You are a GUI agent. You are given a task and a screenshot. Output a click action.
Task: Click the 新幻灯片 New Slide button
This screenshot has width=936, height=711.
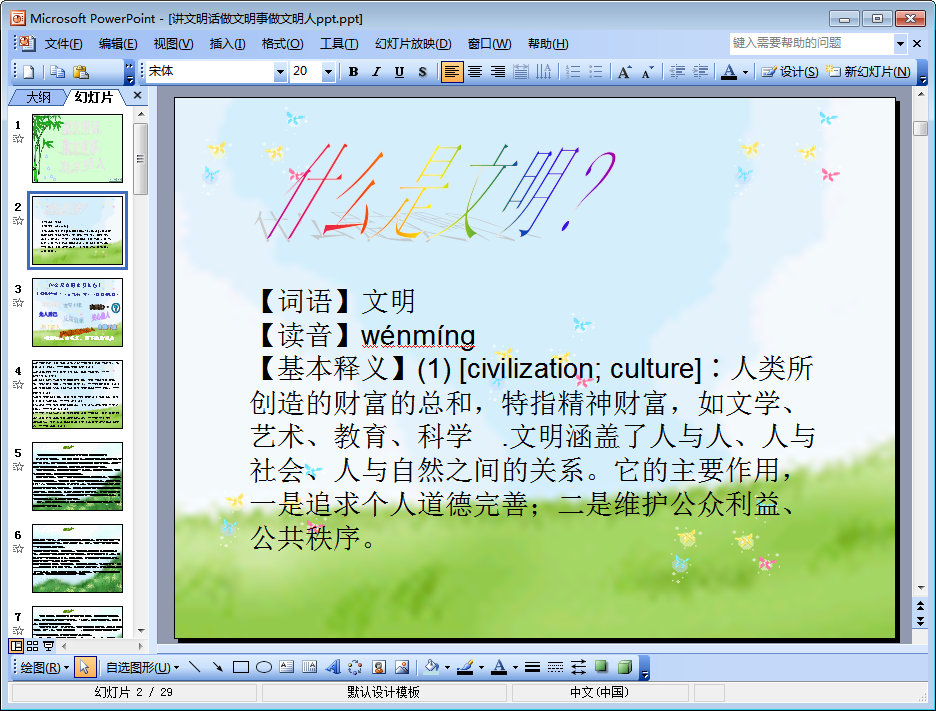(868, 72)
